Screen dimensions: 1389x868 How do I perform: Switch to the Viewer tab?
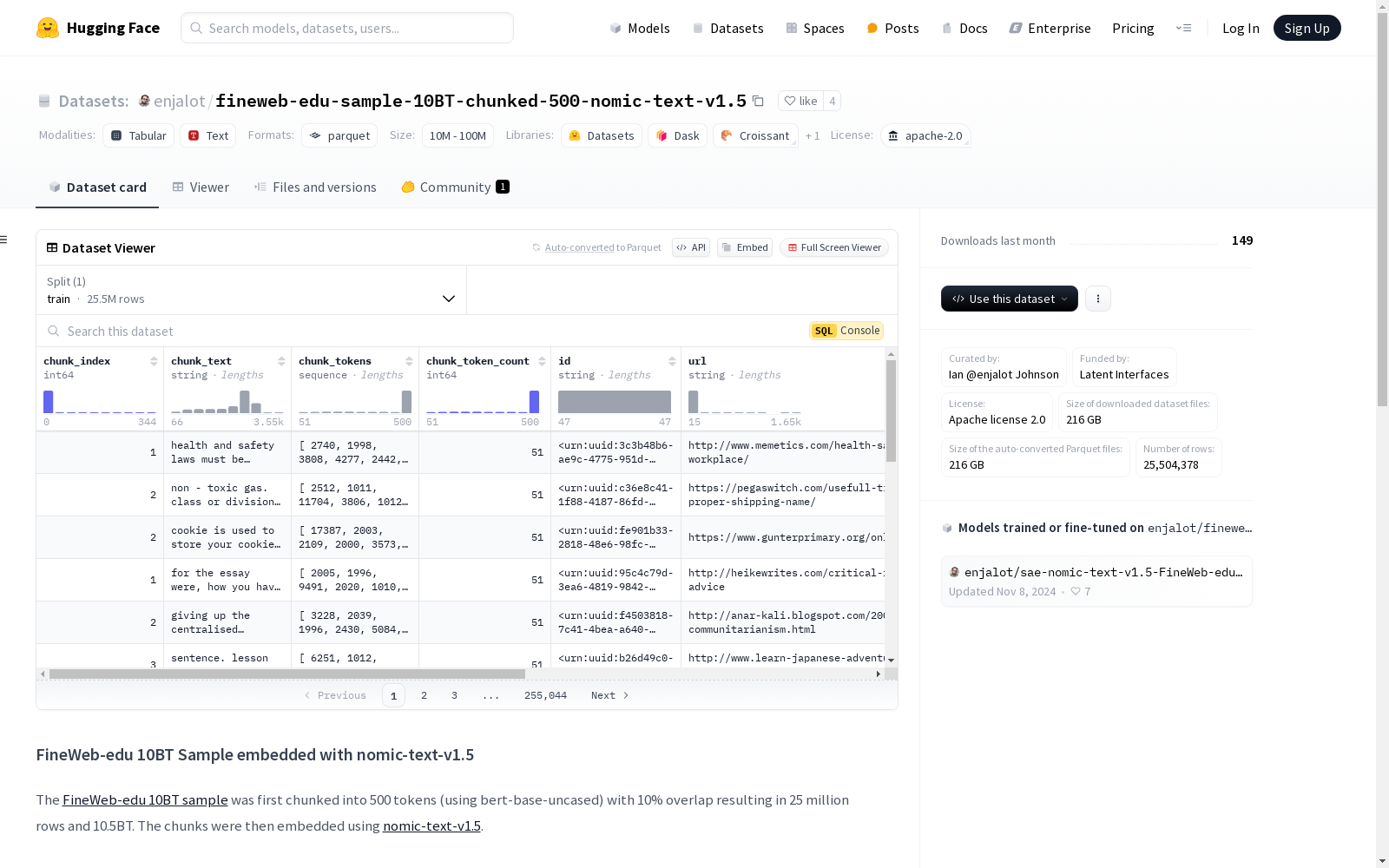pyautogui.click(x=201, y=187)
